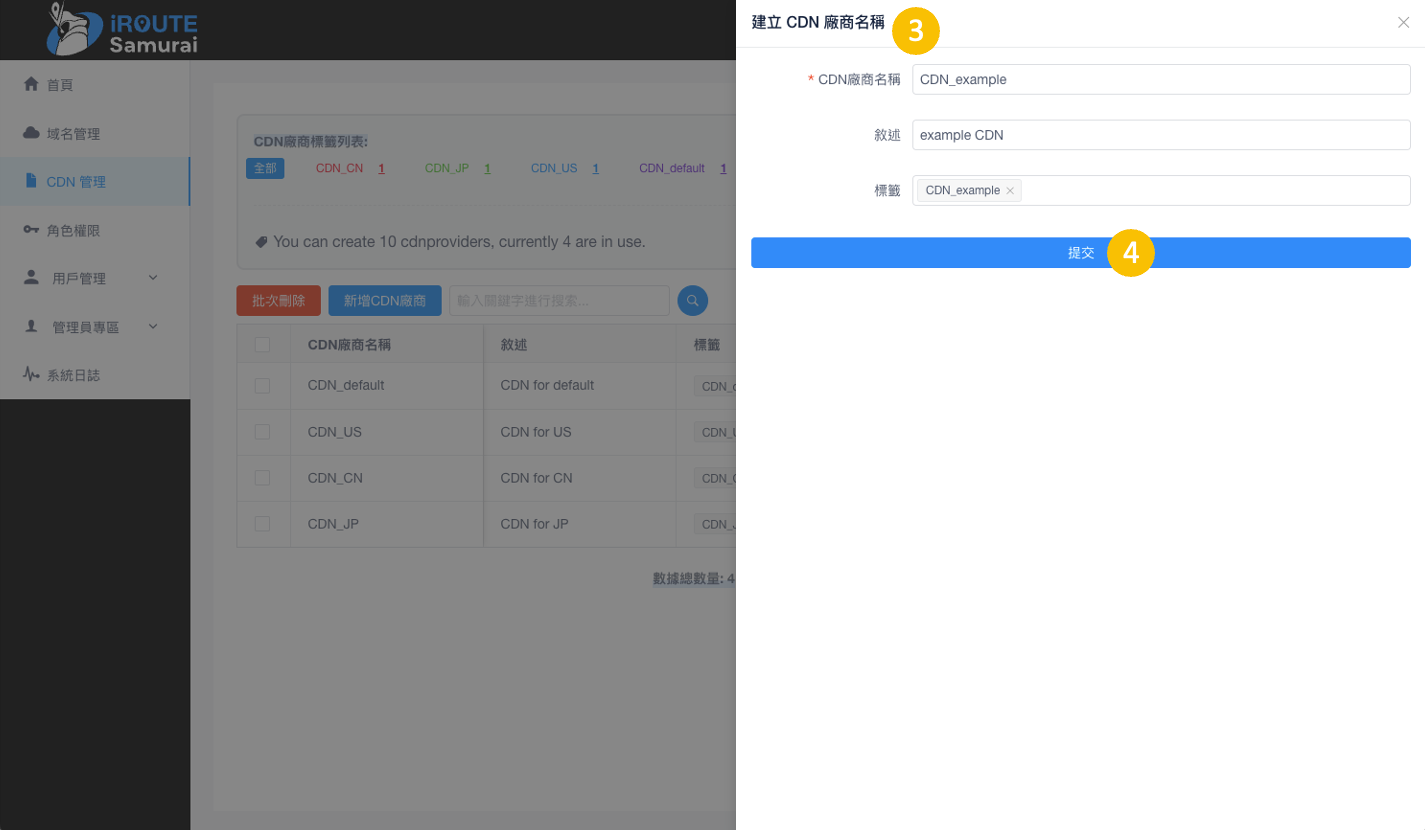Click the pulse icon for 系統日誌
The width and height of the screenshot is (1425, 830).
[x=31, y=375]
